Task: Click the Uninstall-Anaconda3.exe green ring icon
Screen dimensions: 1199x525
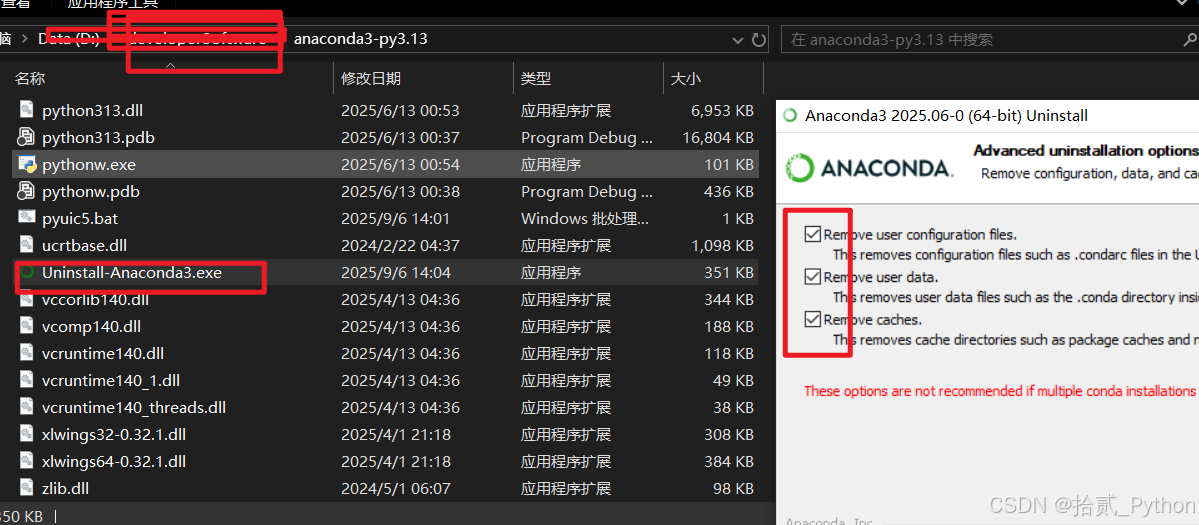Action: (28, 271)
